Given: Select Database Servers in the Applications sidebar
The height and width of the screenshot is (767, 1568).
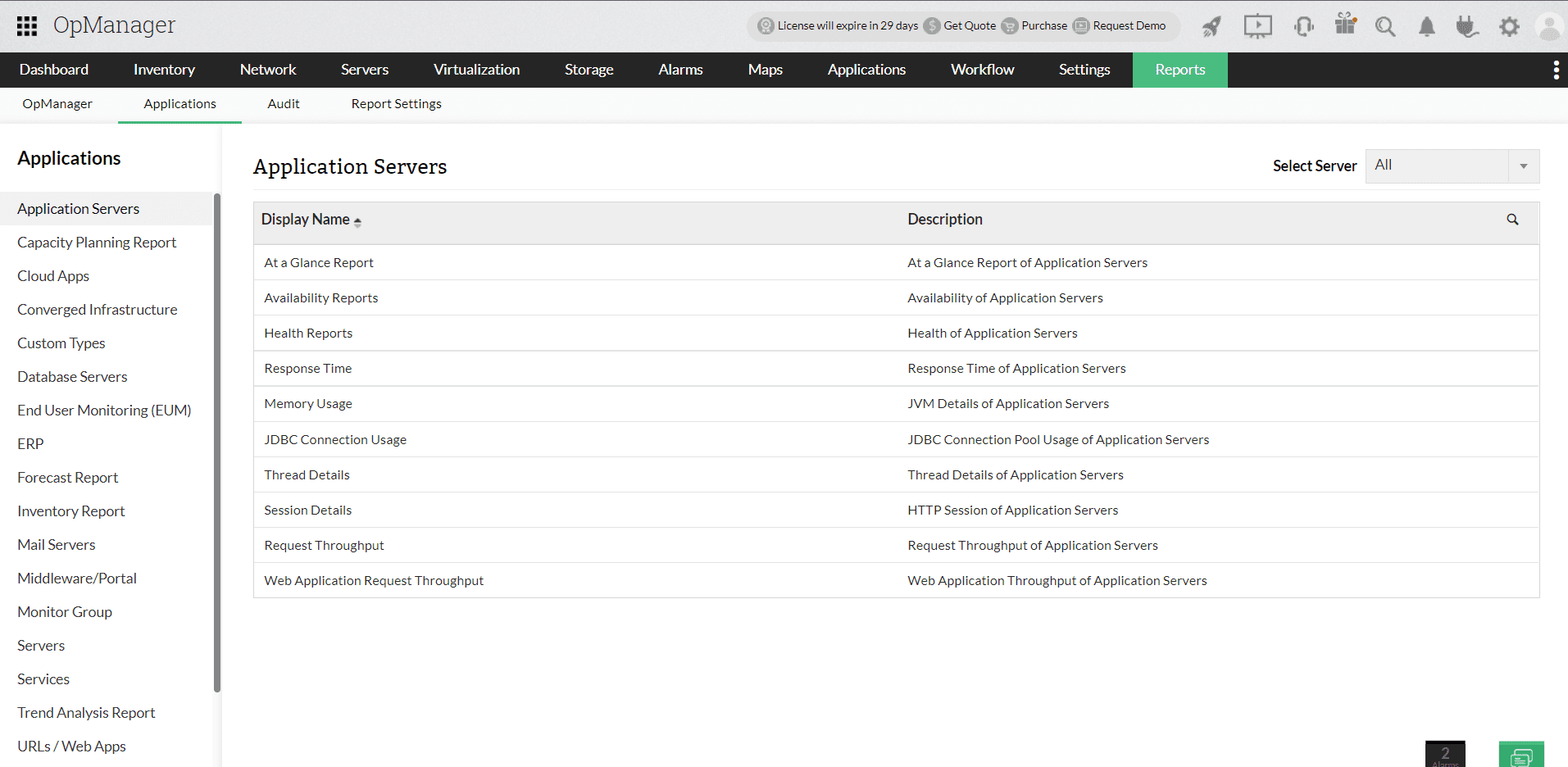Looking at the screenshot, I should pos(72,376).
